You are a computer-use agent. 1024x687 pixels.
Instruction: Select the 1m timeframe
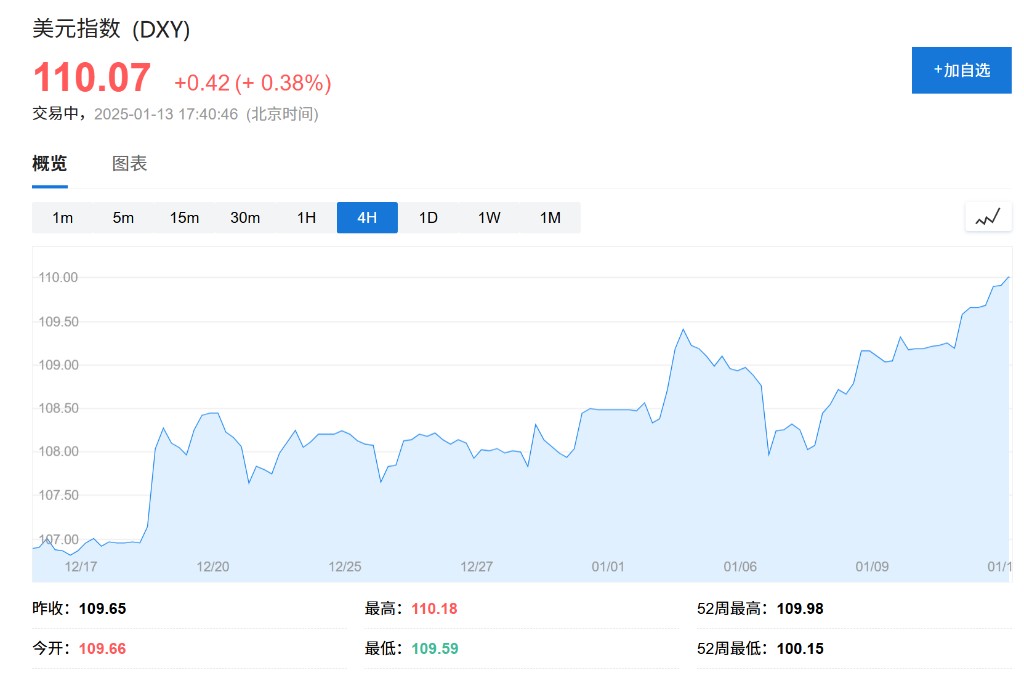pos(62,218)
